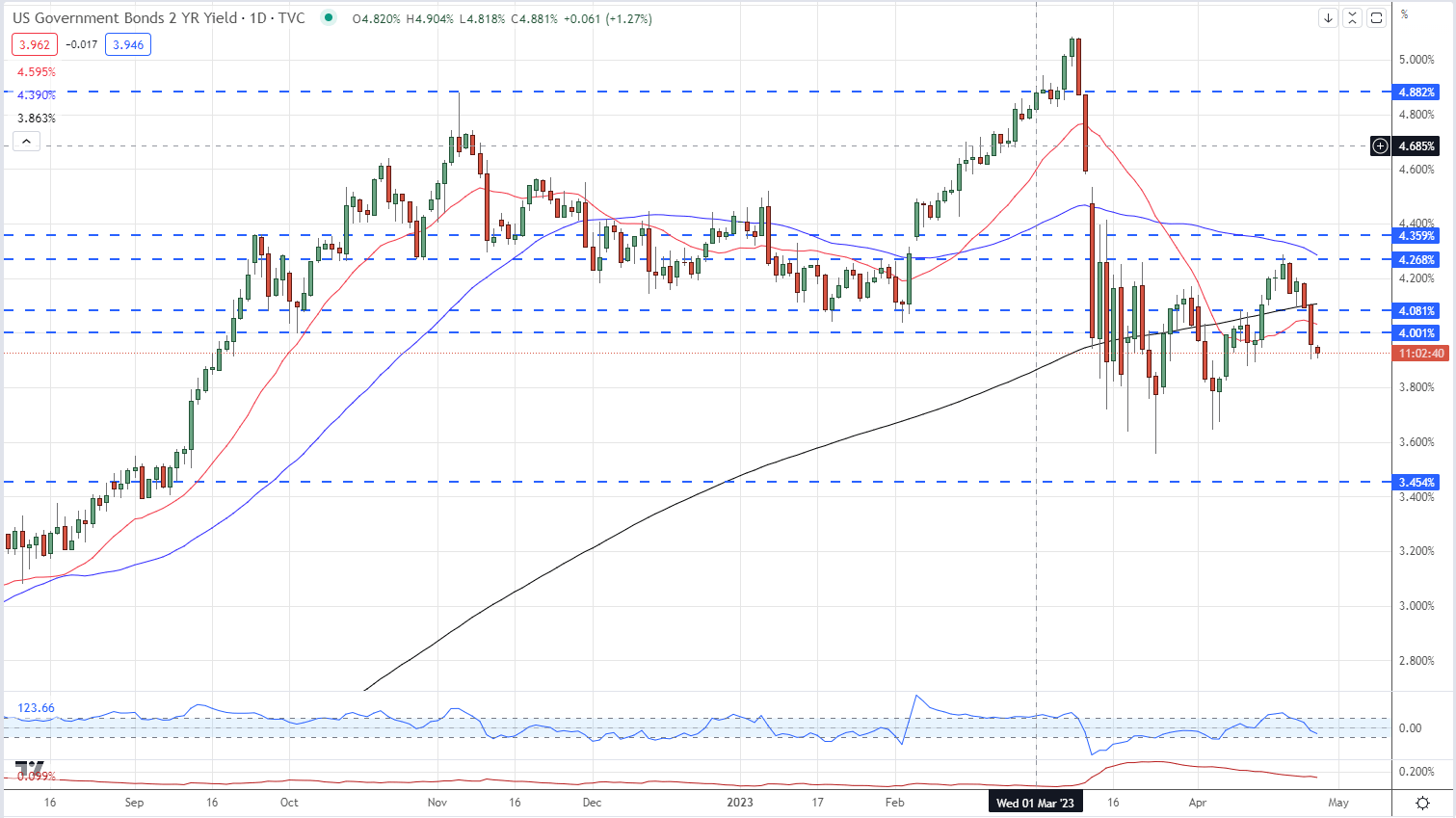Click the green market status dot
The image size is (1456, 818).
pyautogui.click(x=330, y=18)
